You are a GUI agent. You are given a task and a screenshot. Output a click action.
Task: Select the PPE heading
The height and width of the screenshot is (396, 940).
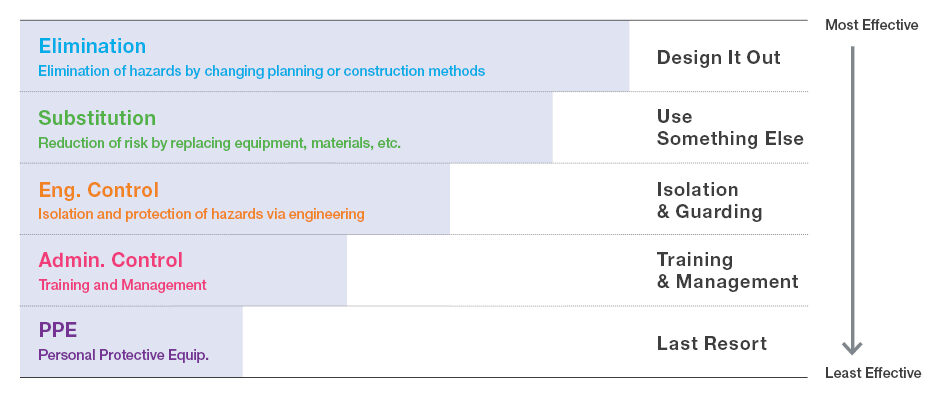(58, 330)
